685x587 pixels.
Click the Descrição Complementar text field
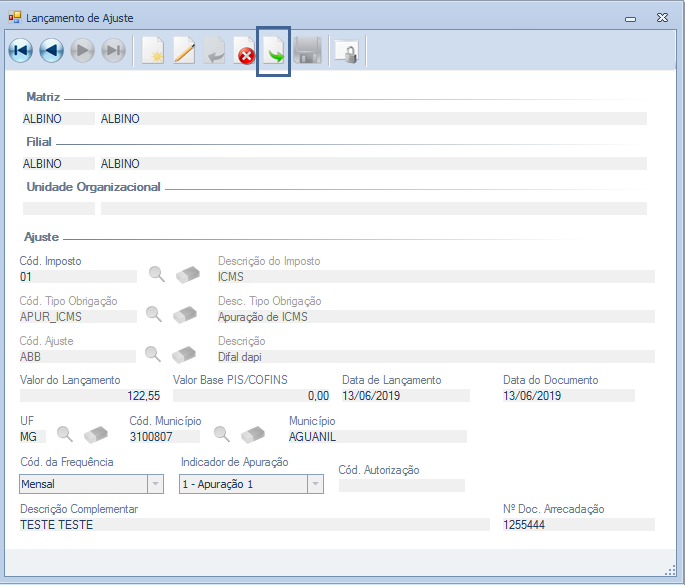[x=254, y=525]
